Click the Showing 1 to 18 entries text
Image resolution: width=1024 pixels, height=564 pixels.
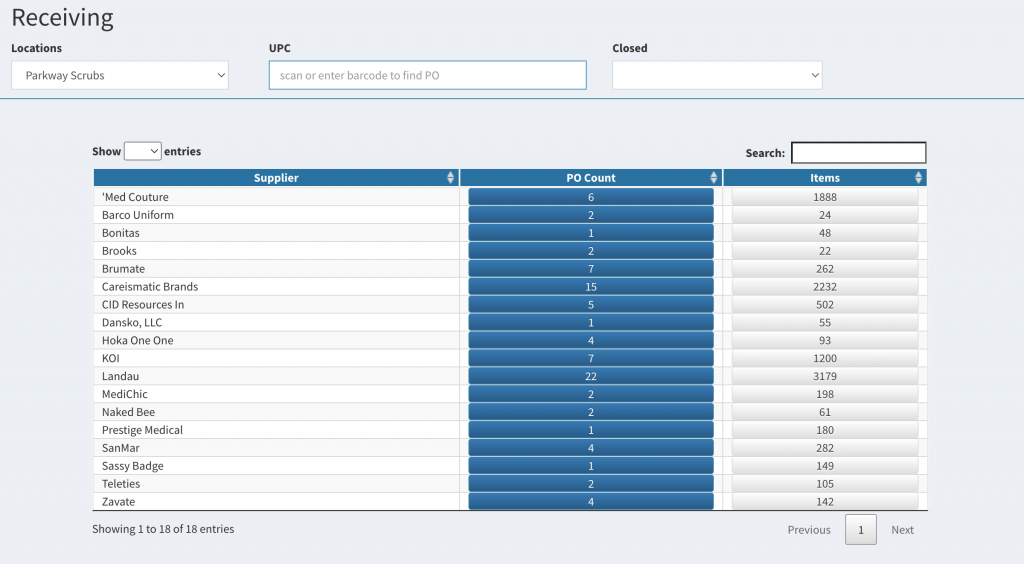163,529
